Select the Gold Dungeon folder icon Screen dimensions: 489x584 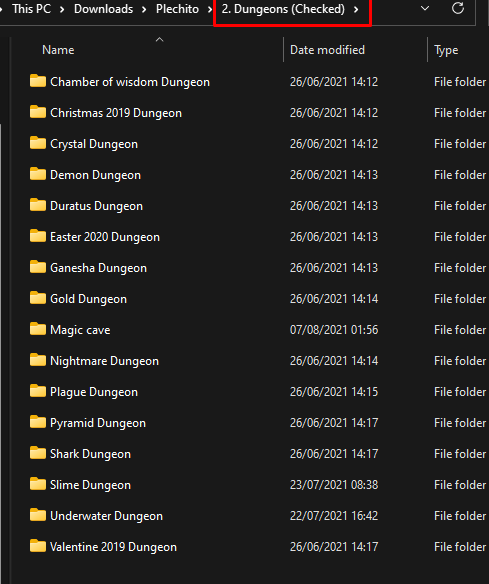point(38,298)
